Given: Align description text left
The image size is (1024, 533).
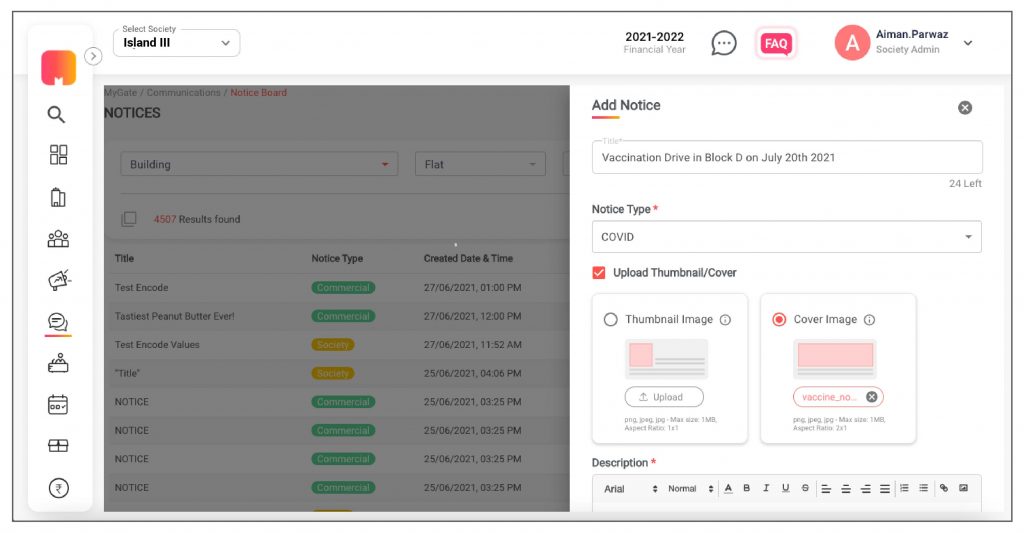Looking at the screenshot, I should (825, 489).
